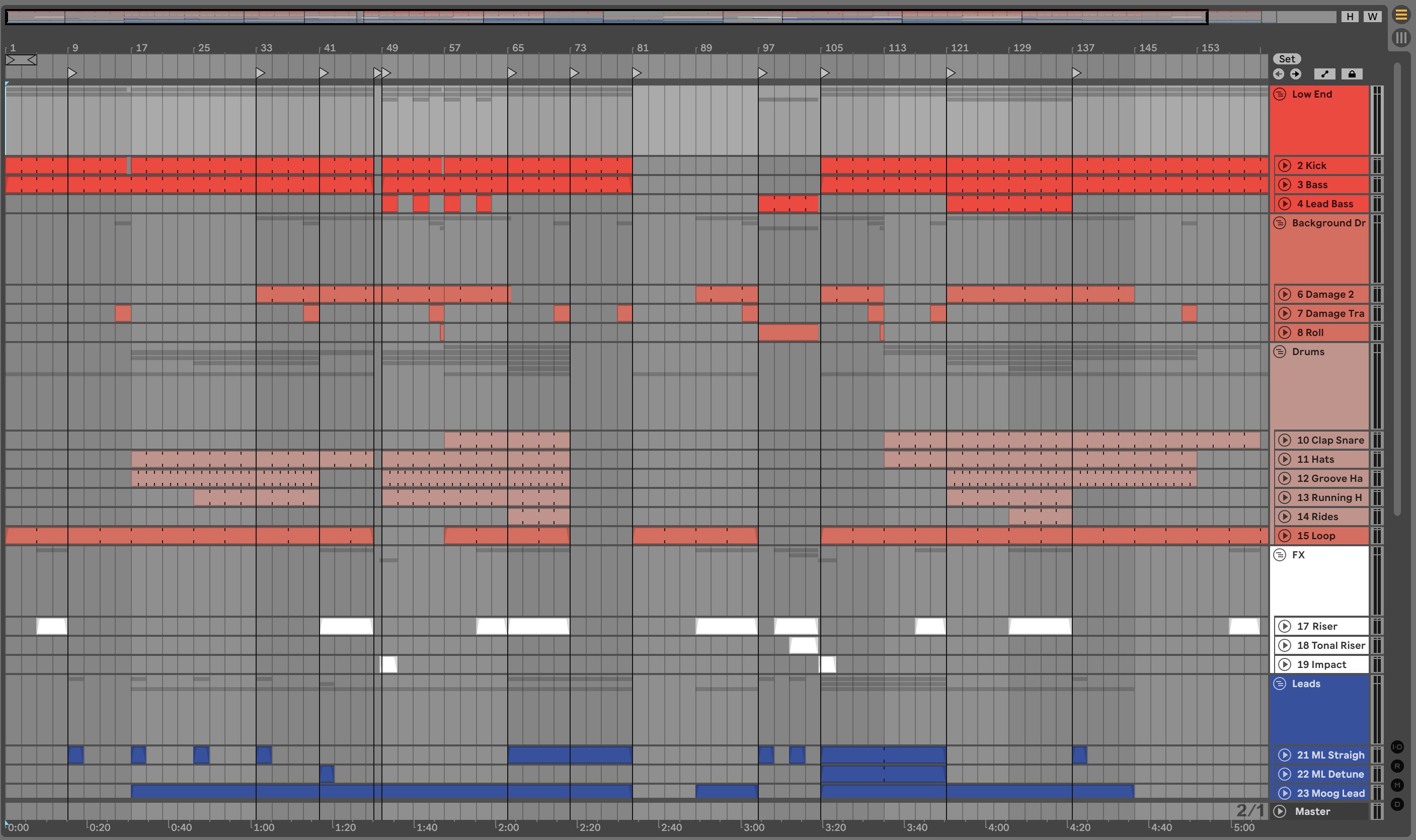Jump to the previous locator arrow

(x=1279, y=74)
